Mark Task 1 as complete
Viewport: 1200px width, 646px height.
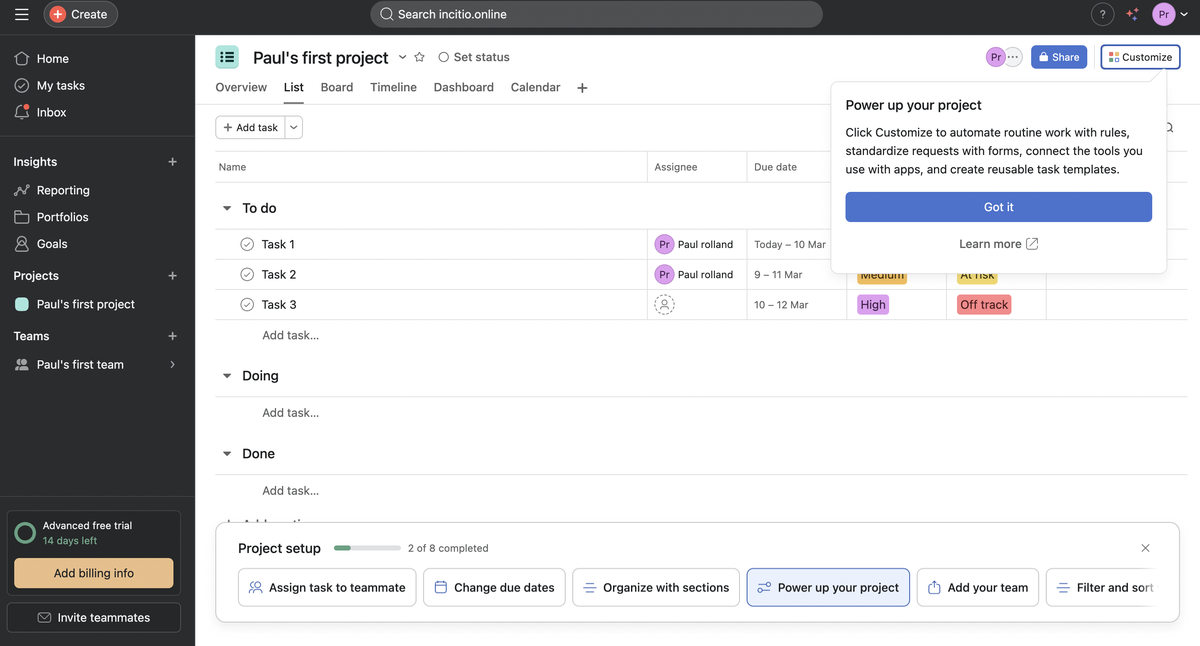click(x=246, y=243)
